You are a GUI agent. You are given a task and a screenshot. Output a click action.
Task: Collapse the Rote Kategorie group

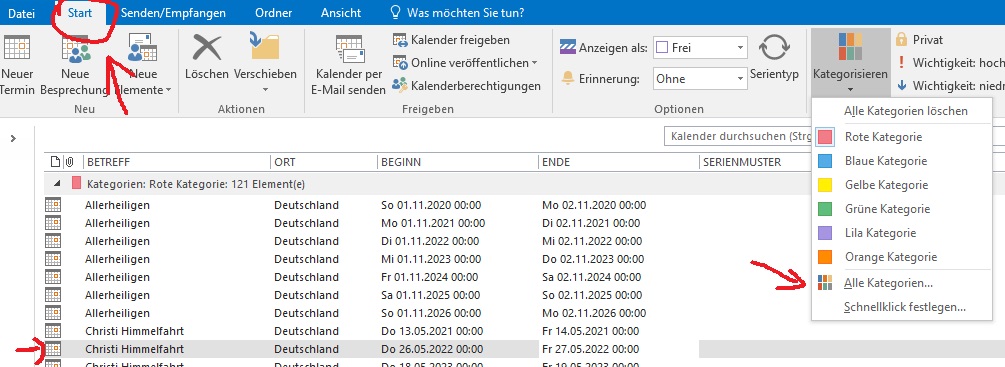pyautogui.click(x=57, y=184)
